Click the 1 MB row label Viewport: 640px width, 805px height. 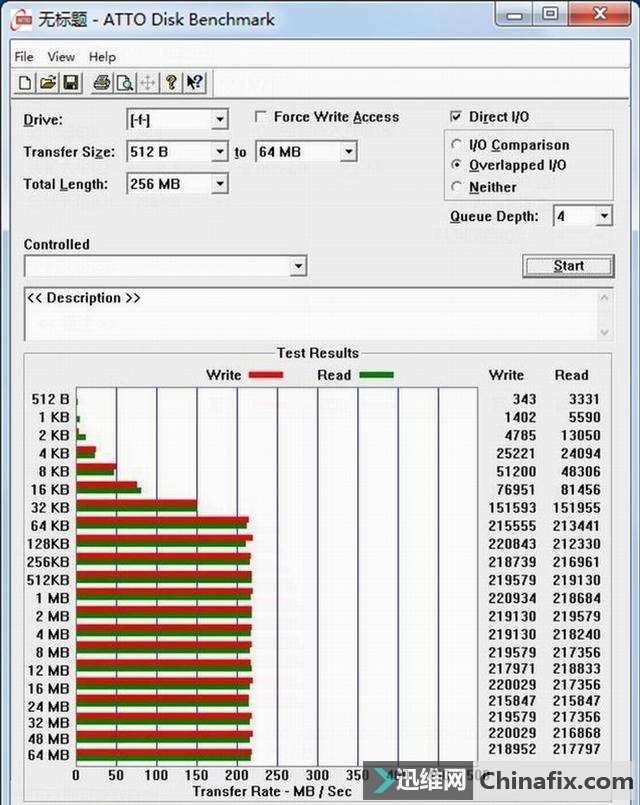52,598
